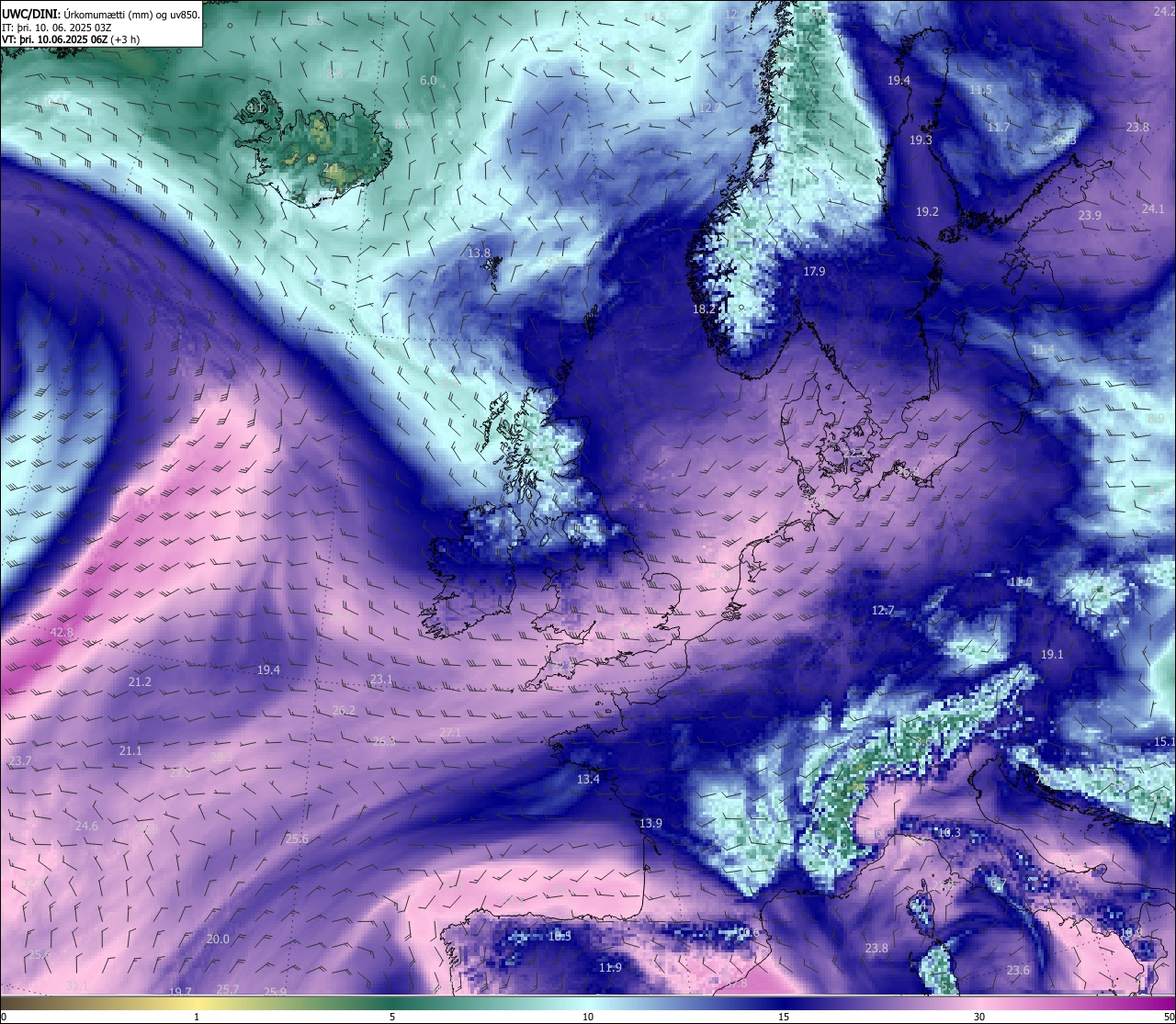Click the 27.1 map value
1176x1024 pixels.
(x=449, y=732)
